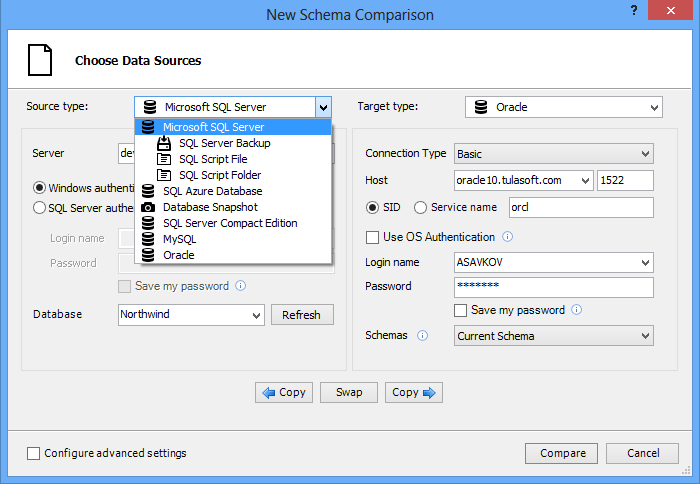Viewport: 700px width, 484px height.
Task: Click the Cancel button
Action: [x=642, y=453]
